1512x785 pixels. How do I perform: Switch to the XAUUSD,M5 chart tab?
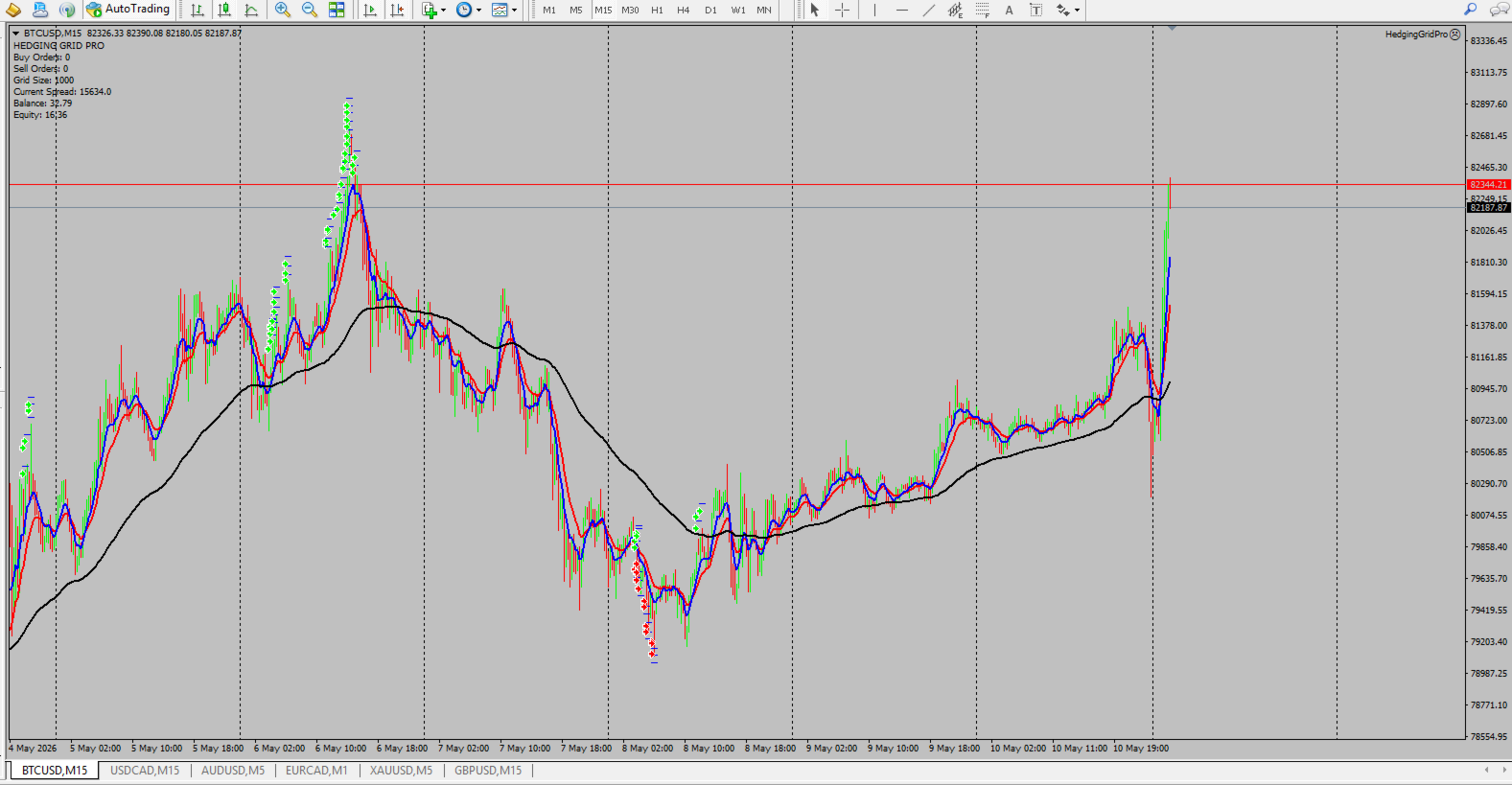(401, 770)
